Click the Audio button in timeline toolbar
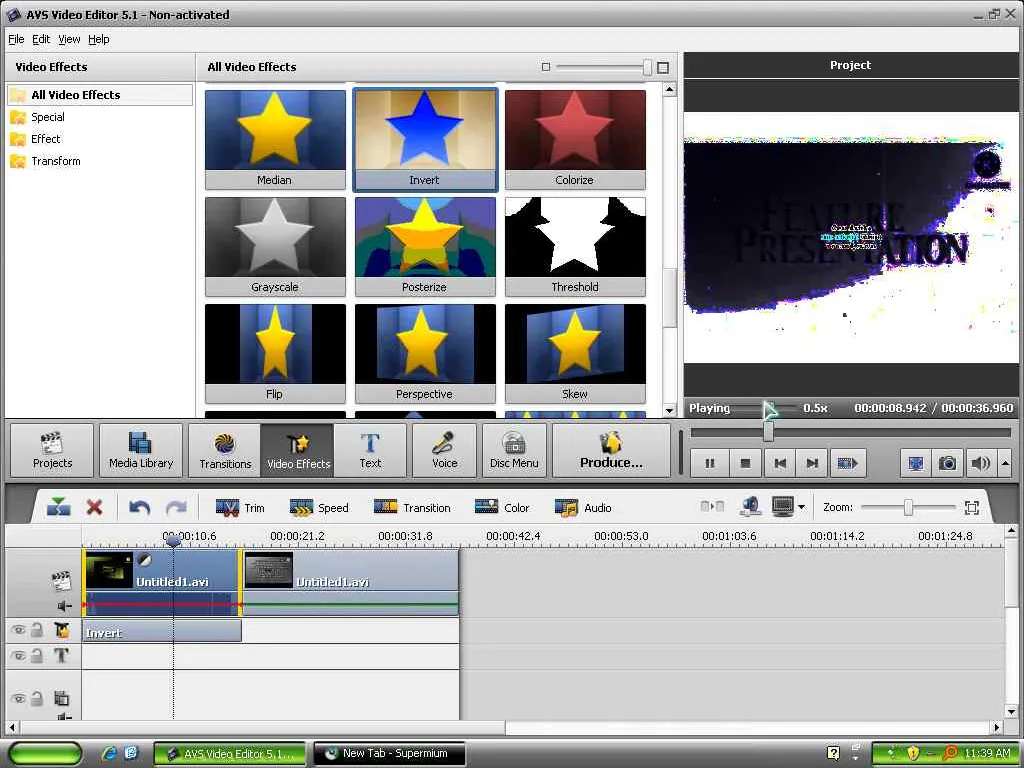Viewport: 1024px width, 768px height. coord(583,507)
